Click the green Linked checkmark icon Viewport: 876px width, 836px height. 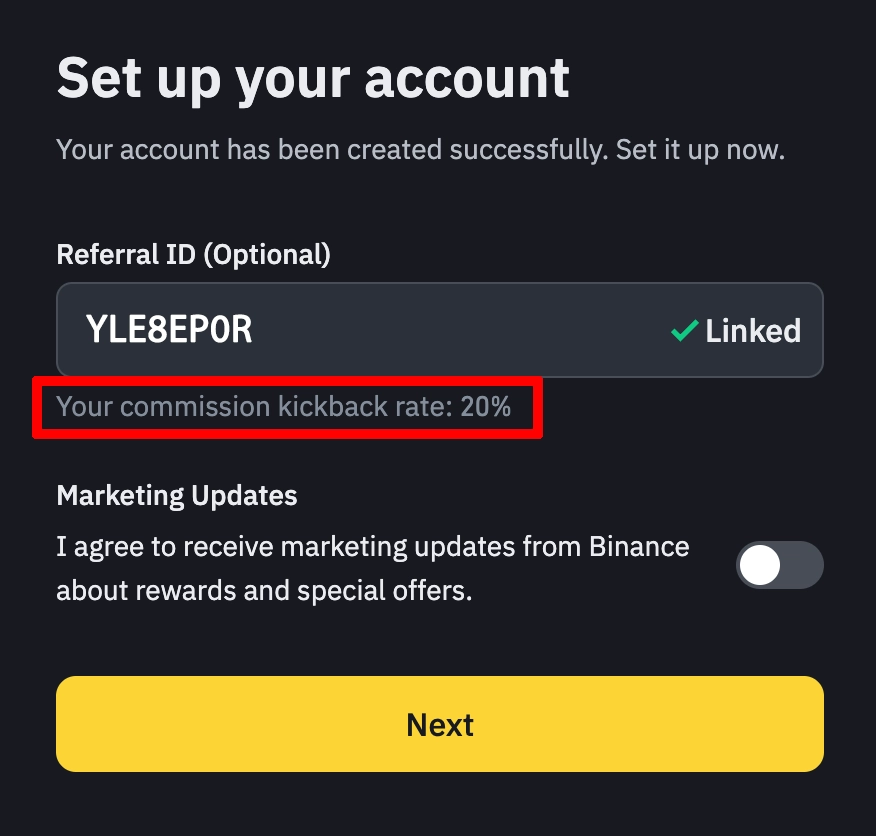pos(684,330)
